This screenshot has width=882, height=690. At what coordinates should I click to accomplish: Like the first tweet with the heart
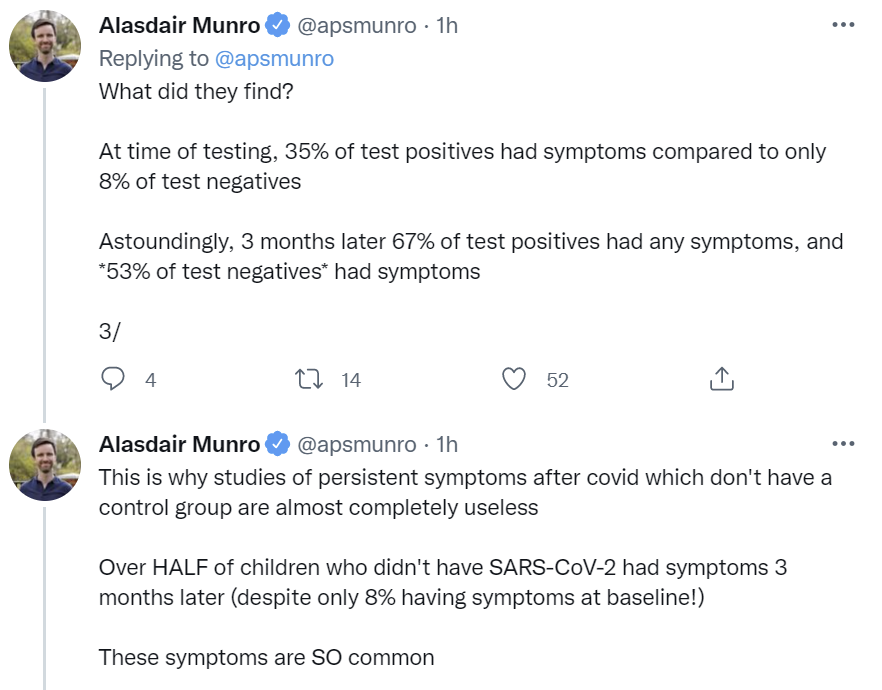click(x=514, y=379)
